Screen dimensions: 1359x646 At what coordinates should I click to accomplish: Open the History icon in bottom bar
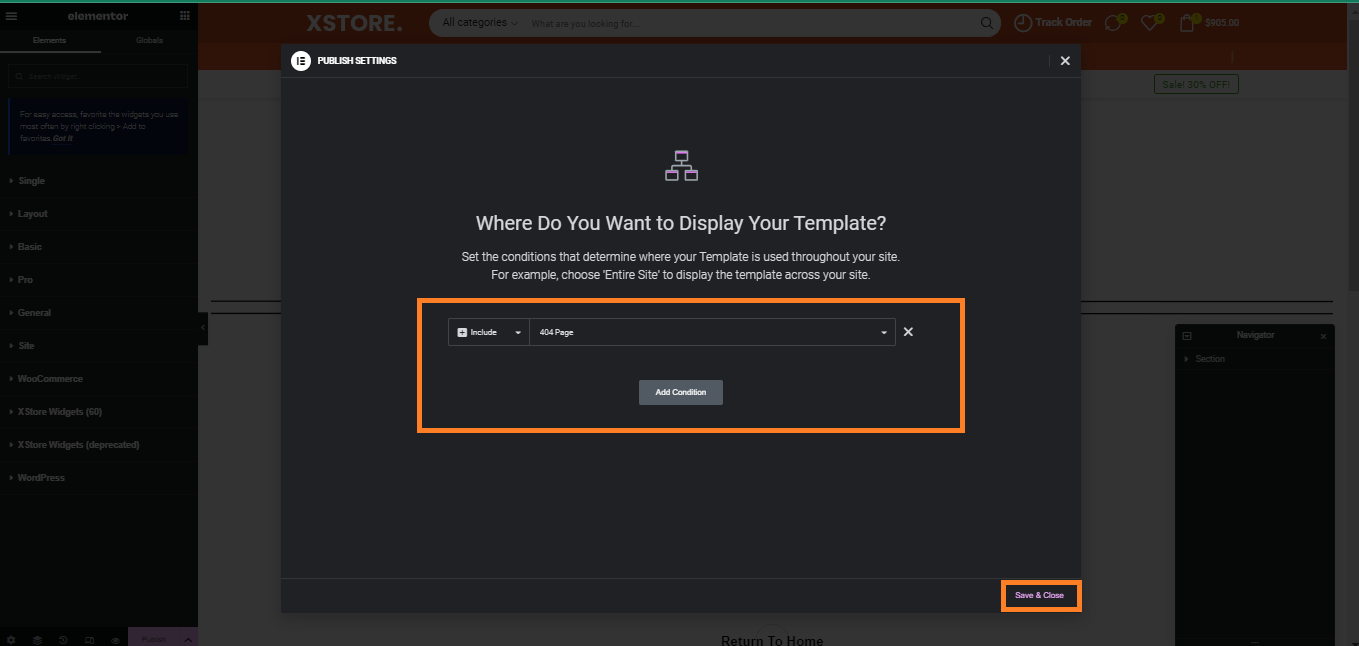pos(63,640)
